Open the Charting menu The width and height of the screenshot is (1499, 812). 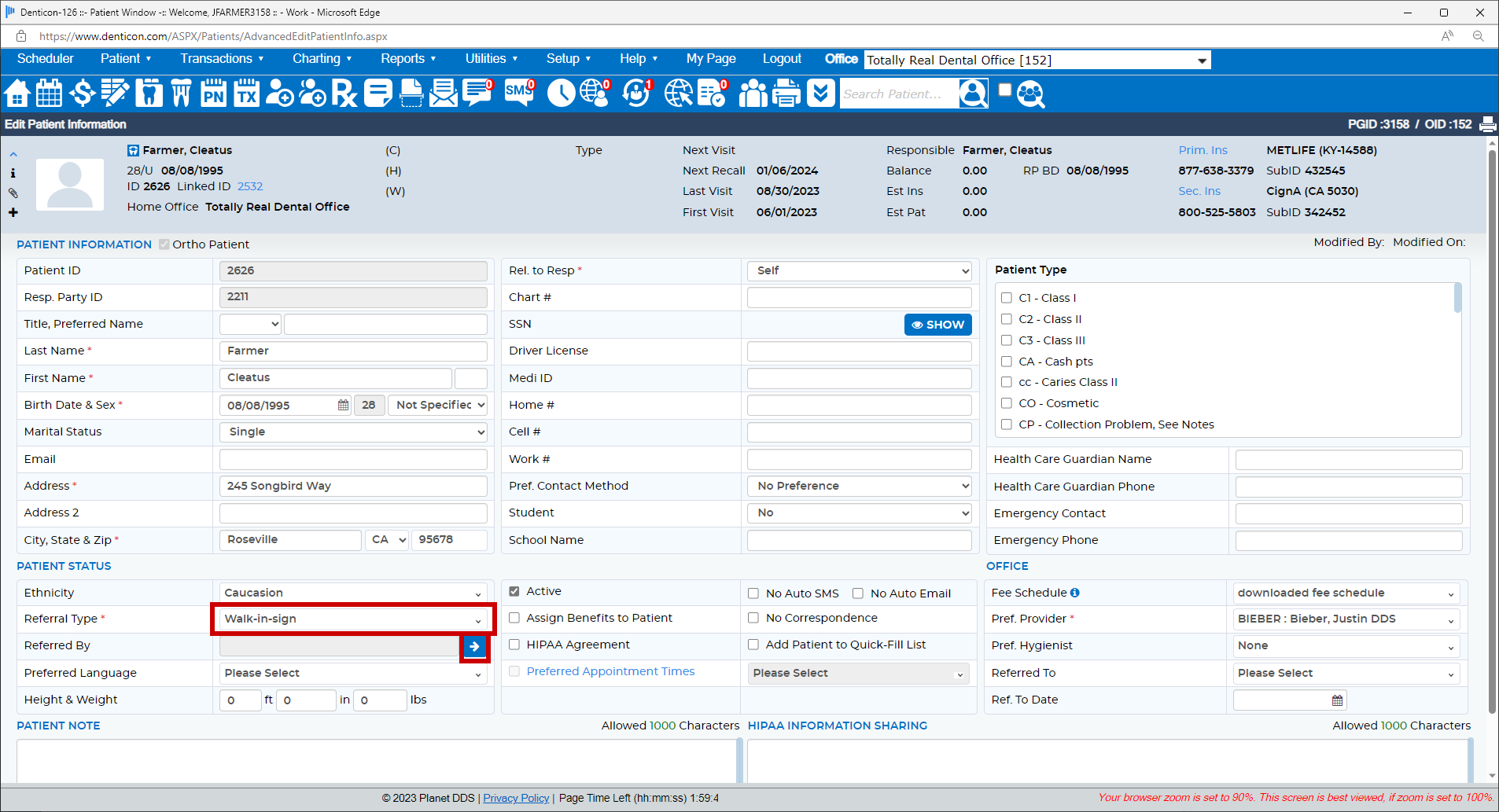pyautogui.click(x=322, y=59)
